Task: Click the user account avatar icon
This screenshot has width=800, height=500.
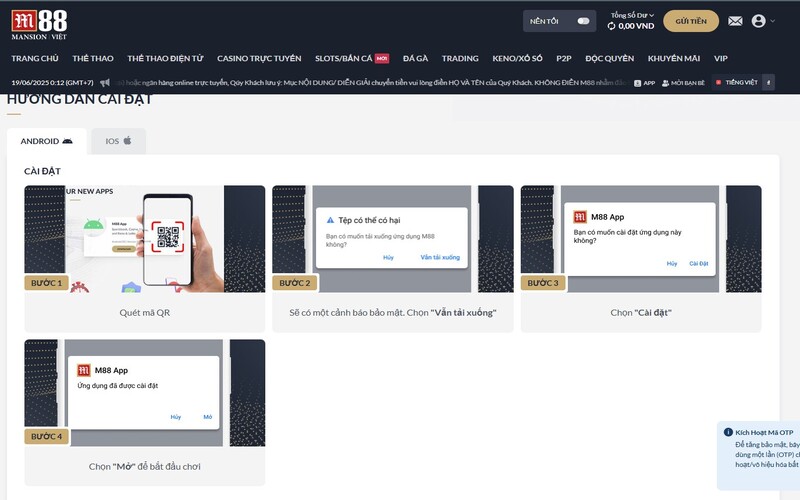Action: (x=758, y=21)
